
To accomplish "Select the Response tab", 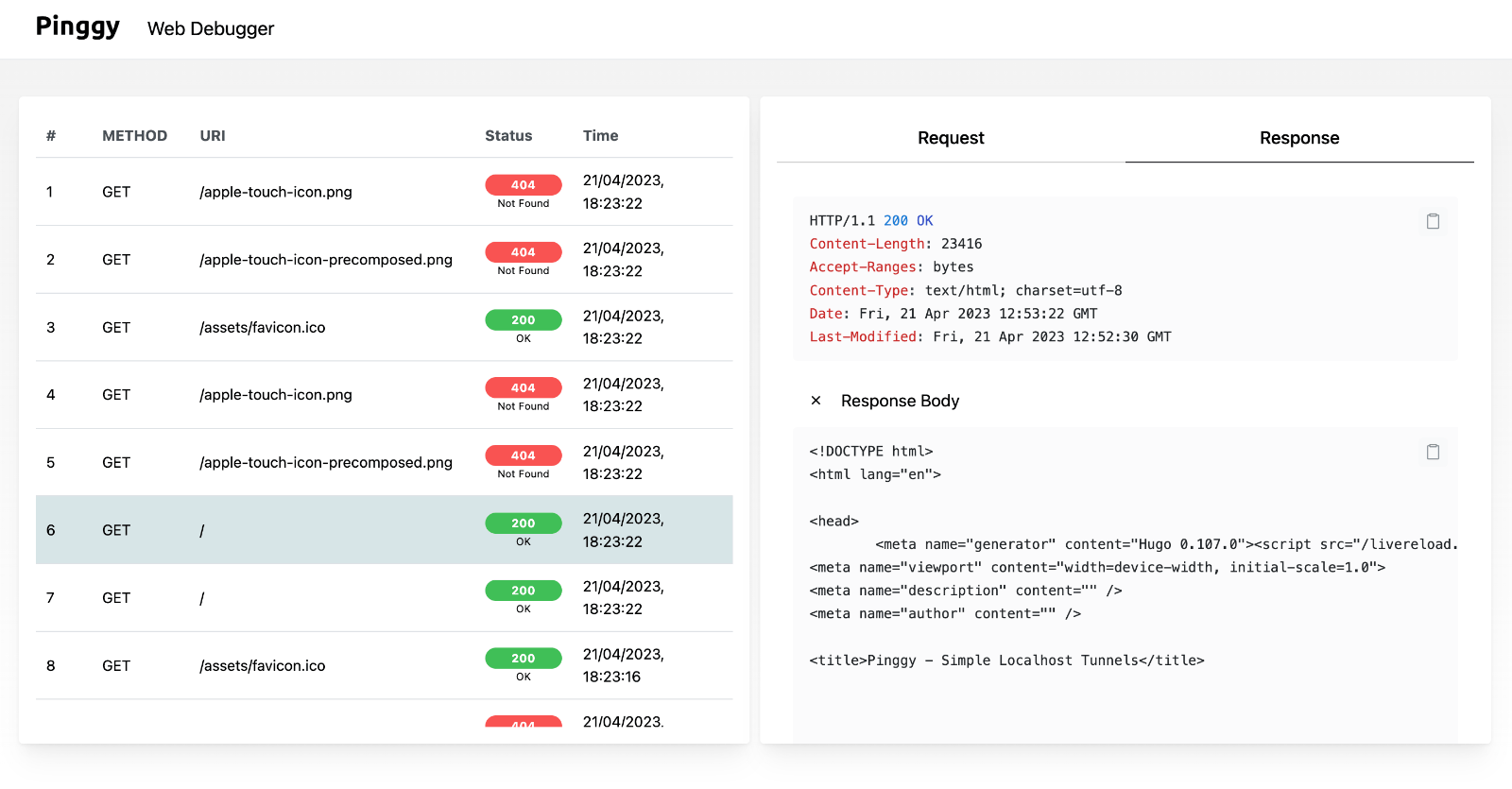I will point(1298,138).
